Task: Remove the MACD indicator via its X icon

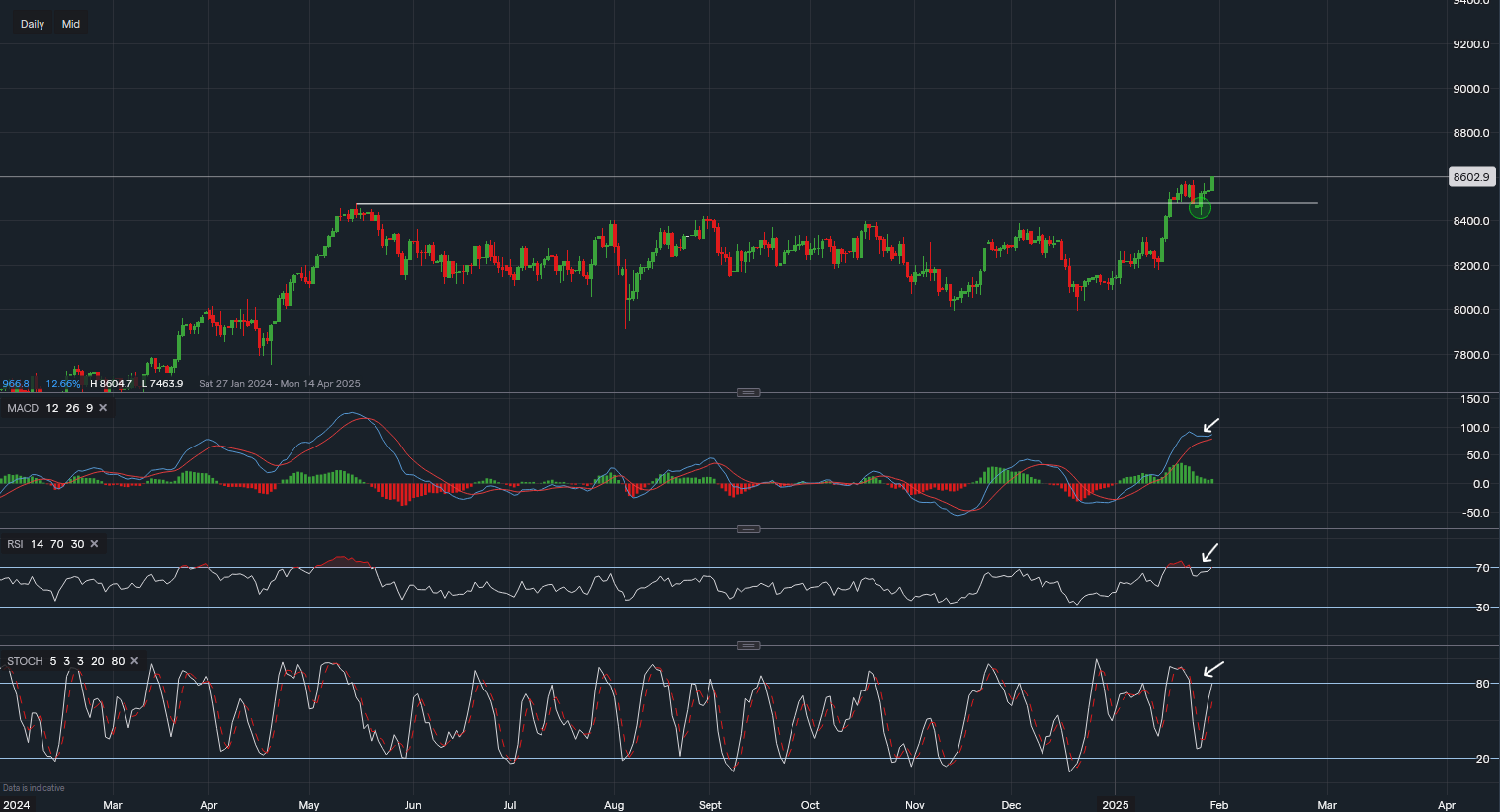Action: [x=102, y=407]
